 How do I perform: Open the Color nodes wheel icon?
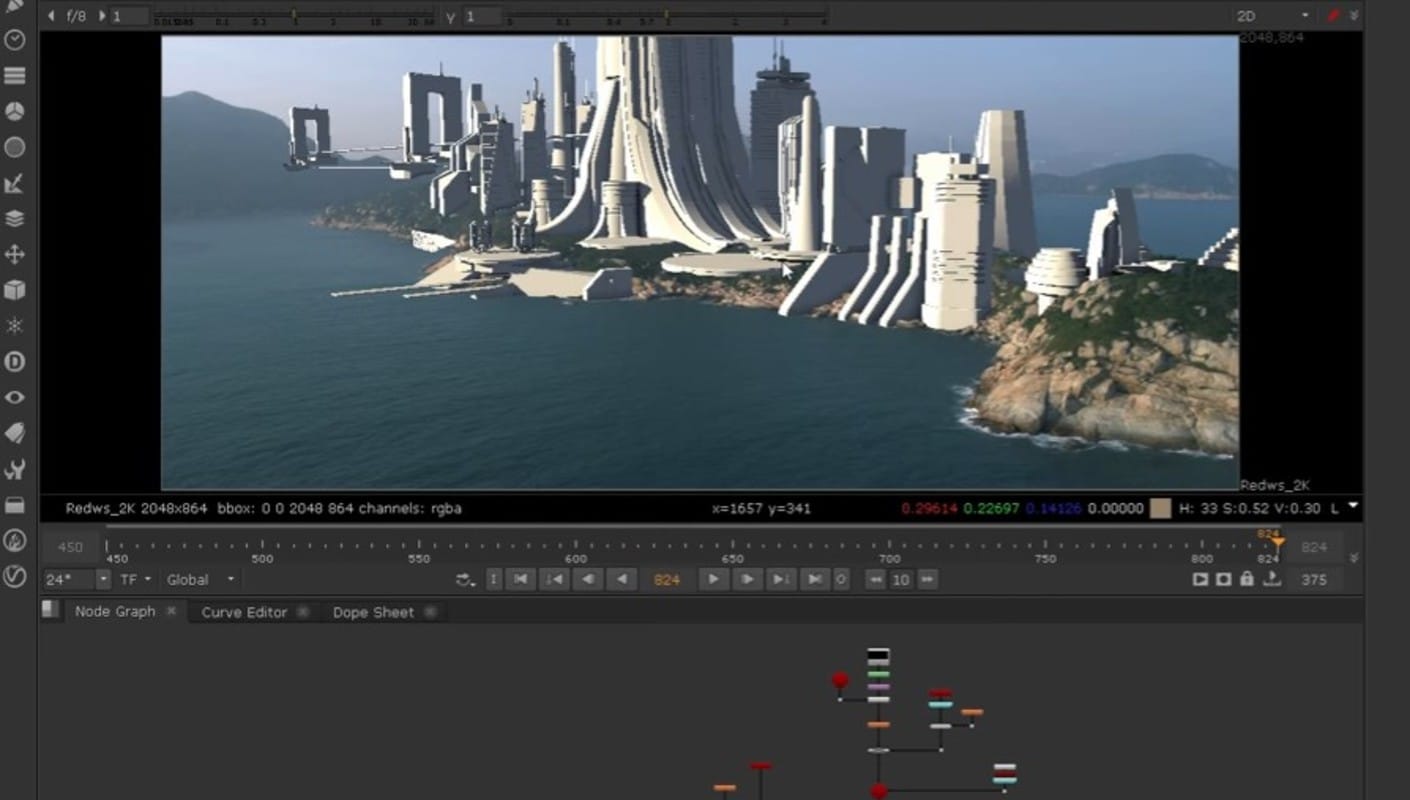(15, 111)
